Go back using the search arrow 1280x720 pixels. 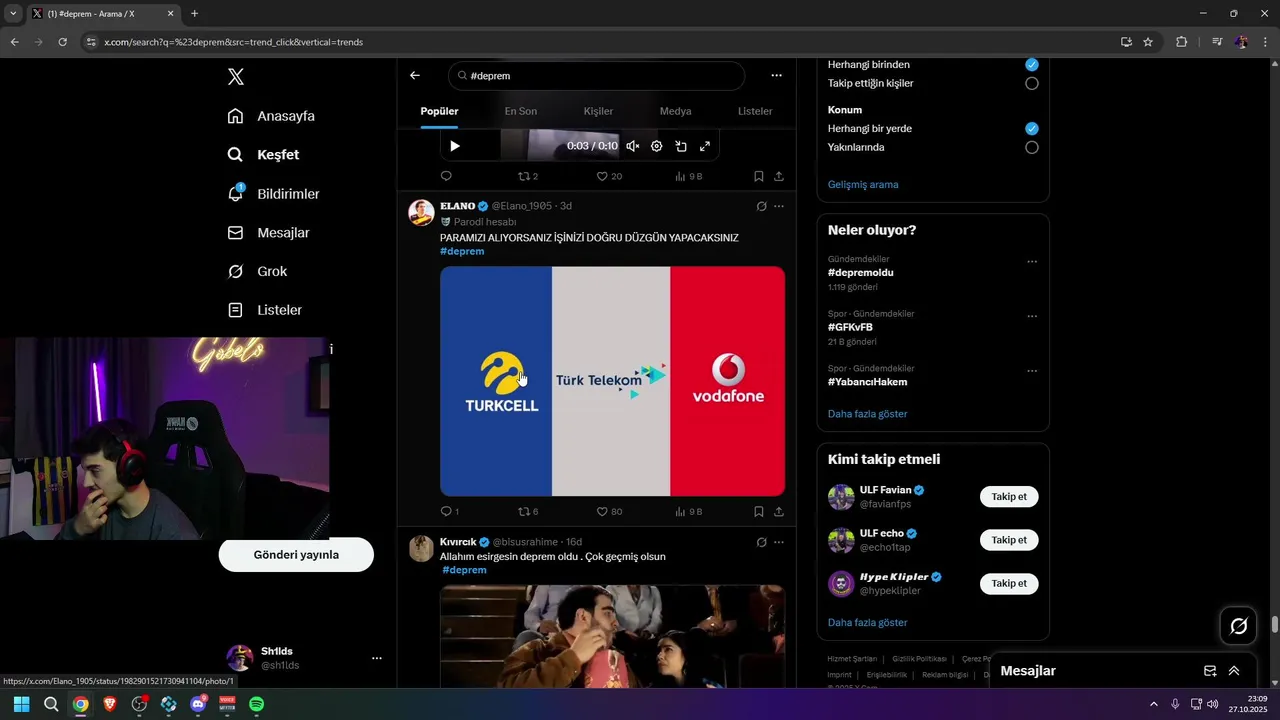415,75
